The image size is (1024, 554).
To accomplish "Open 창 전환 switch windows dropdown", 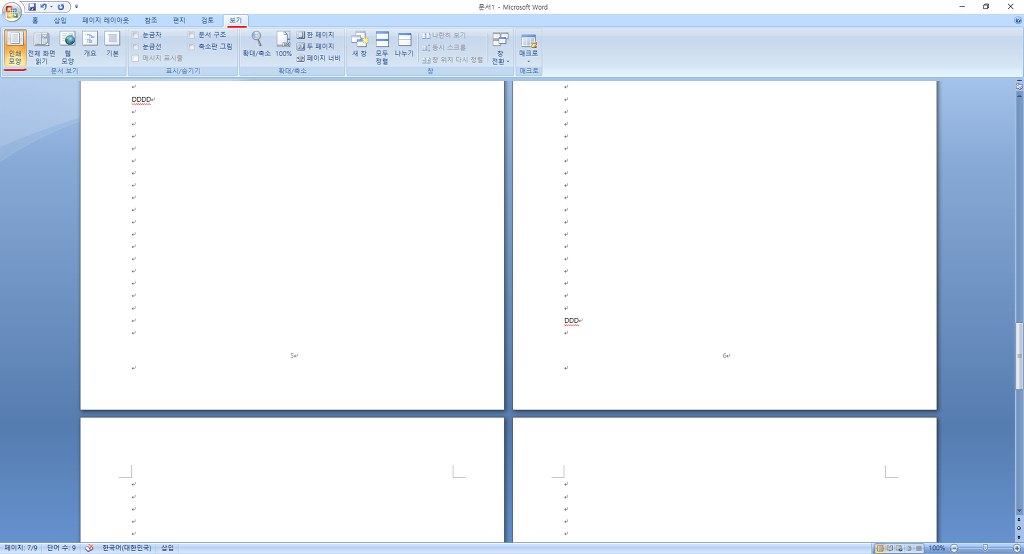I will [x=500, y=48].
